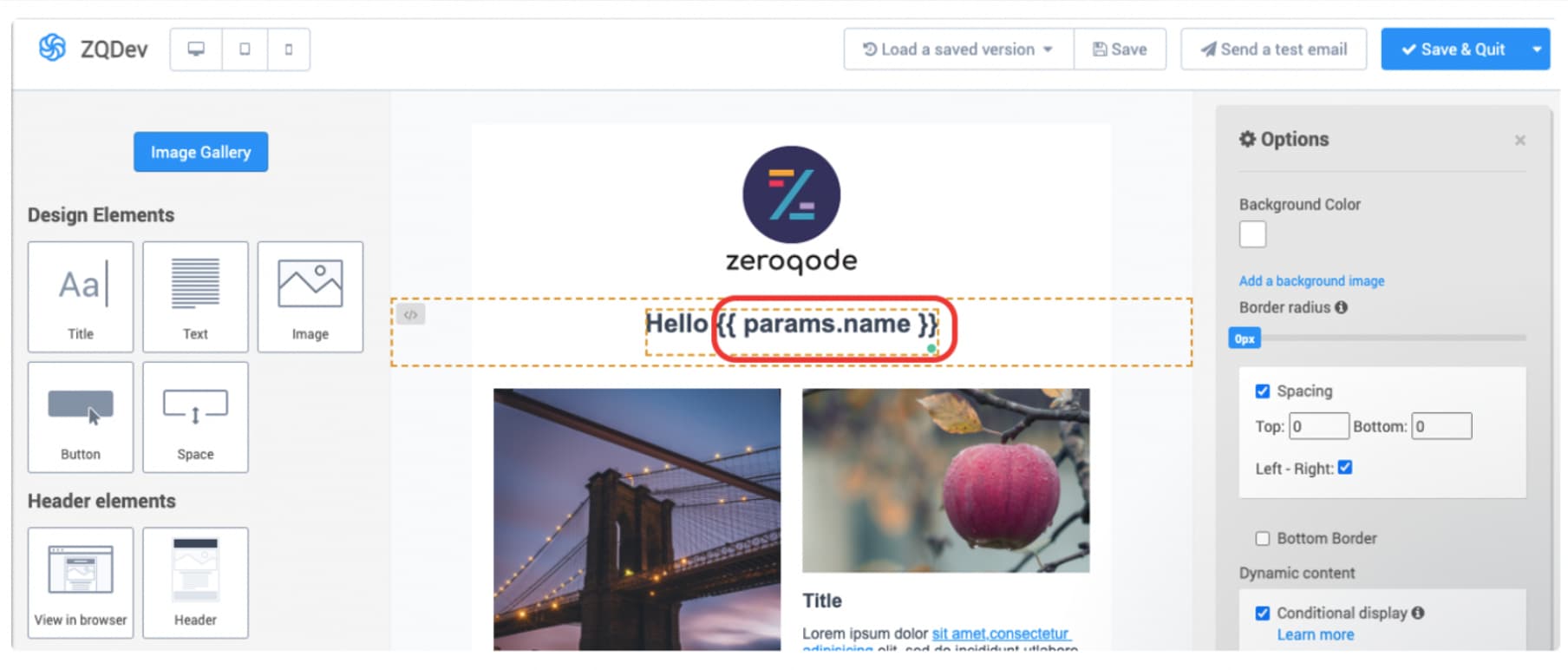
Task: Switch to mobile preview icon
Action: (289, 49)
